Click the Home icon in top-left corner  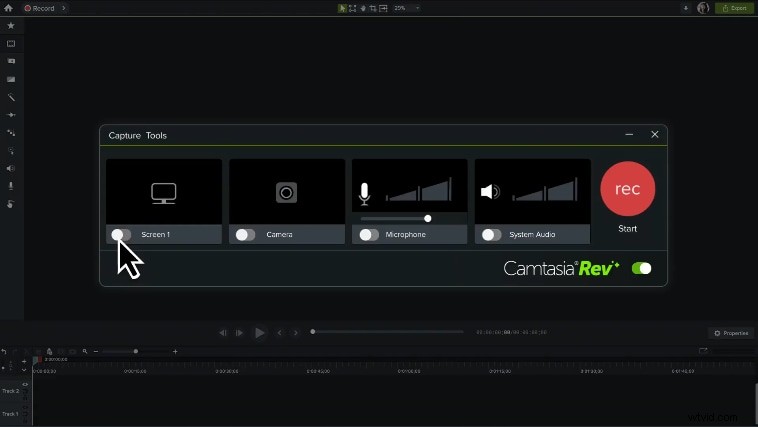point(8,8)
